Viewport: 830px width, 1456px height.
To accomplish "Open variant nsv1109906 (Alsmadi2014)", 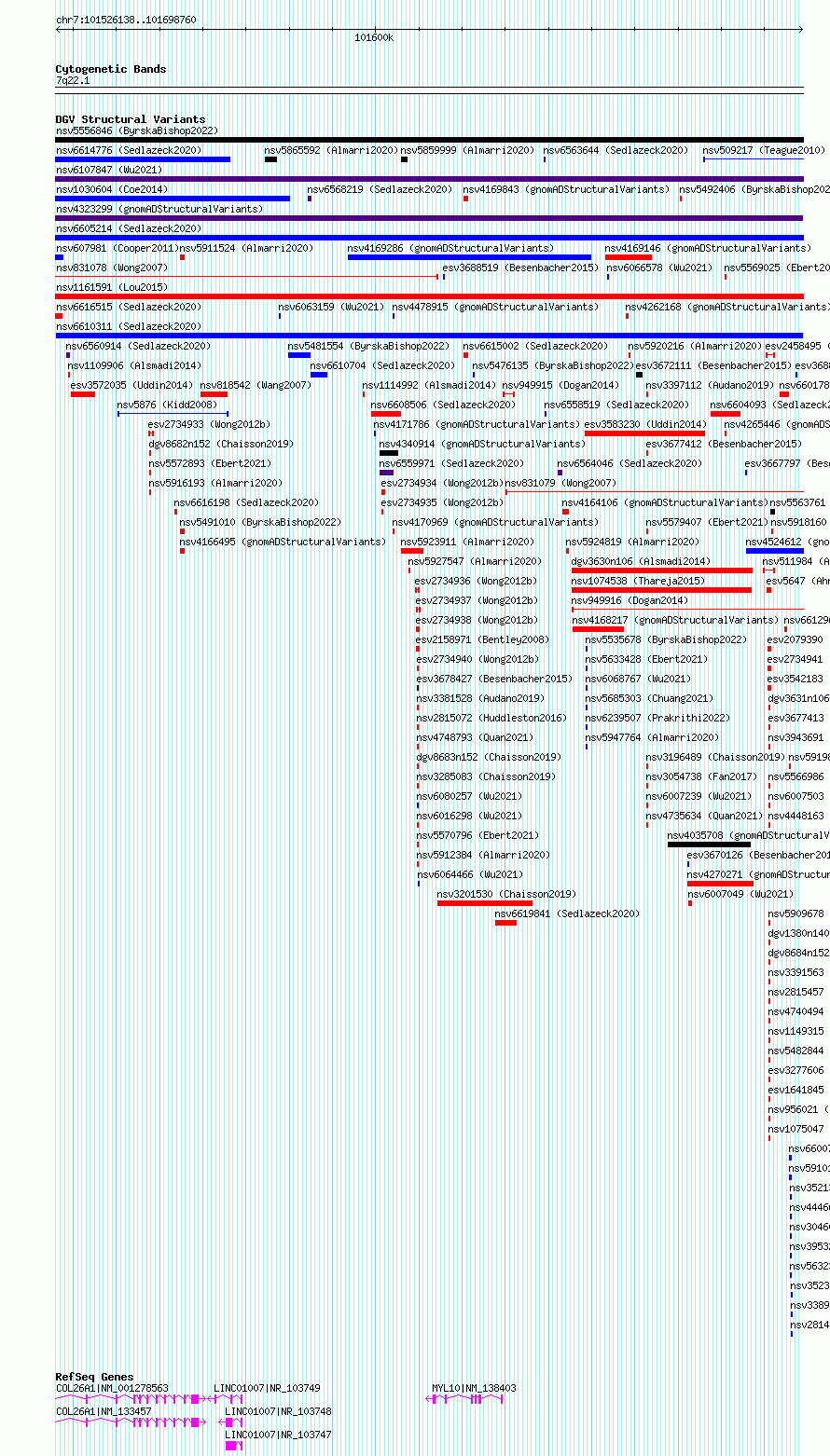I will [x=134, y=365].
